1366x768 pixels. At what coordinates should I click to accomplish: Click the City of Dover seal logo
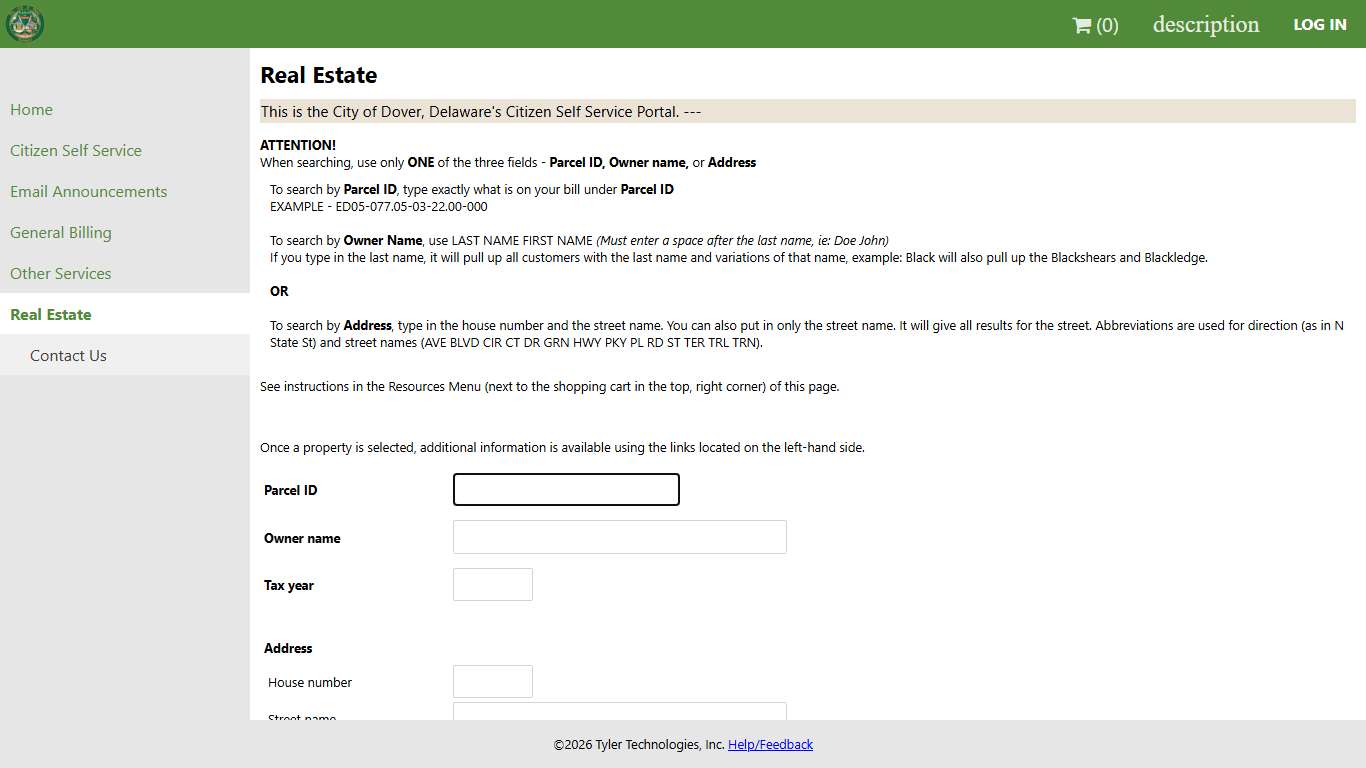point(25,24)
